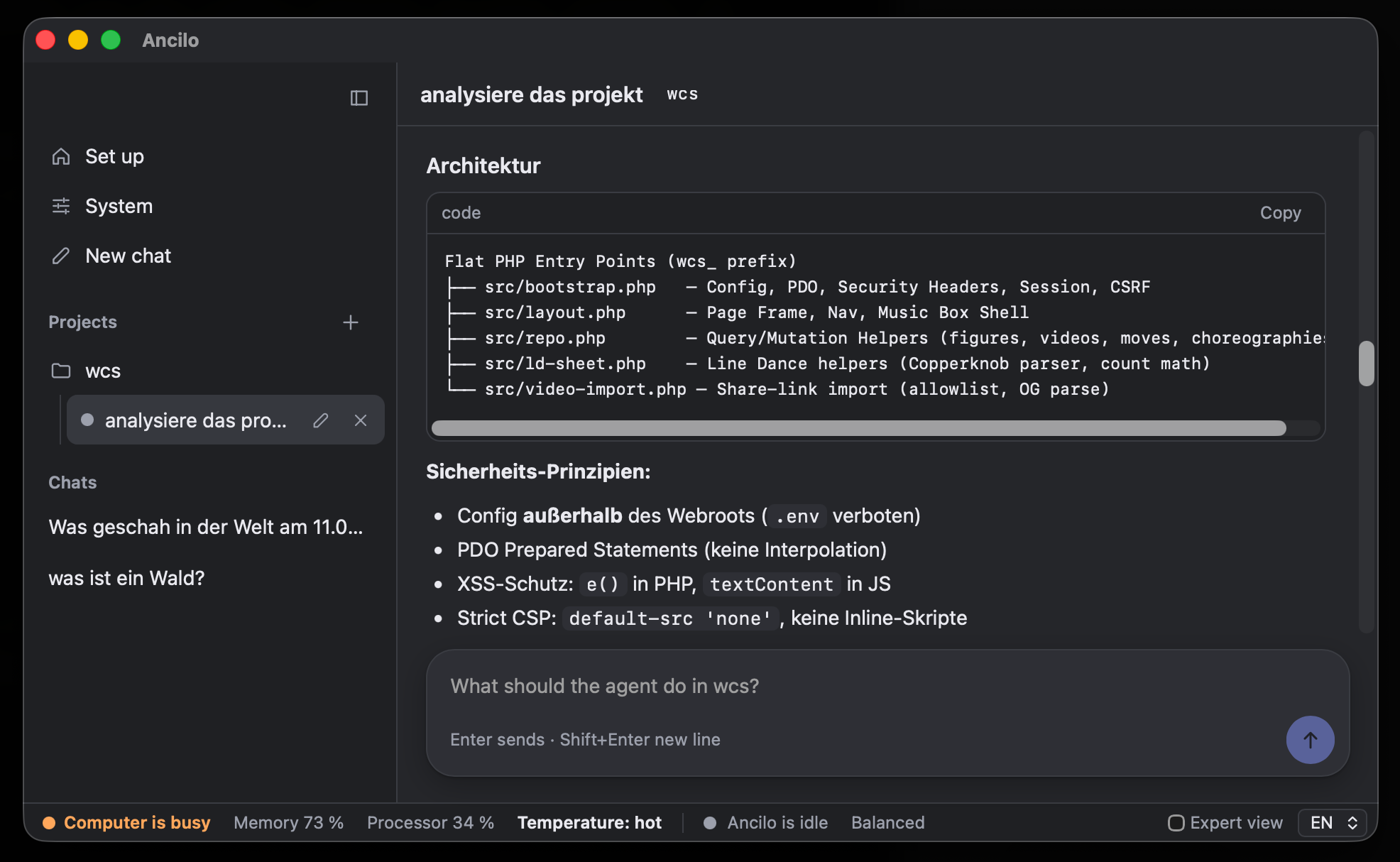Add a new project with plus icon

(x=351, y=322)
